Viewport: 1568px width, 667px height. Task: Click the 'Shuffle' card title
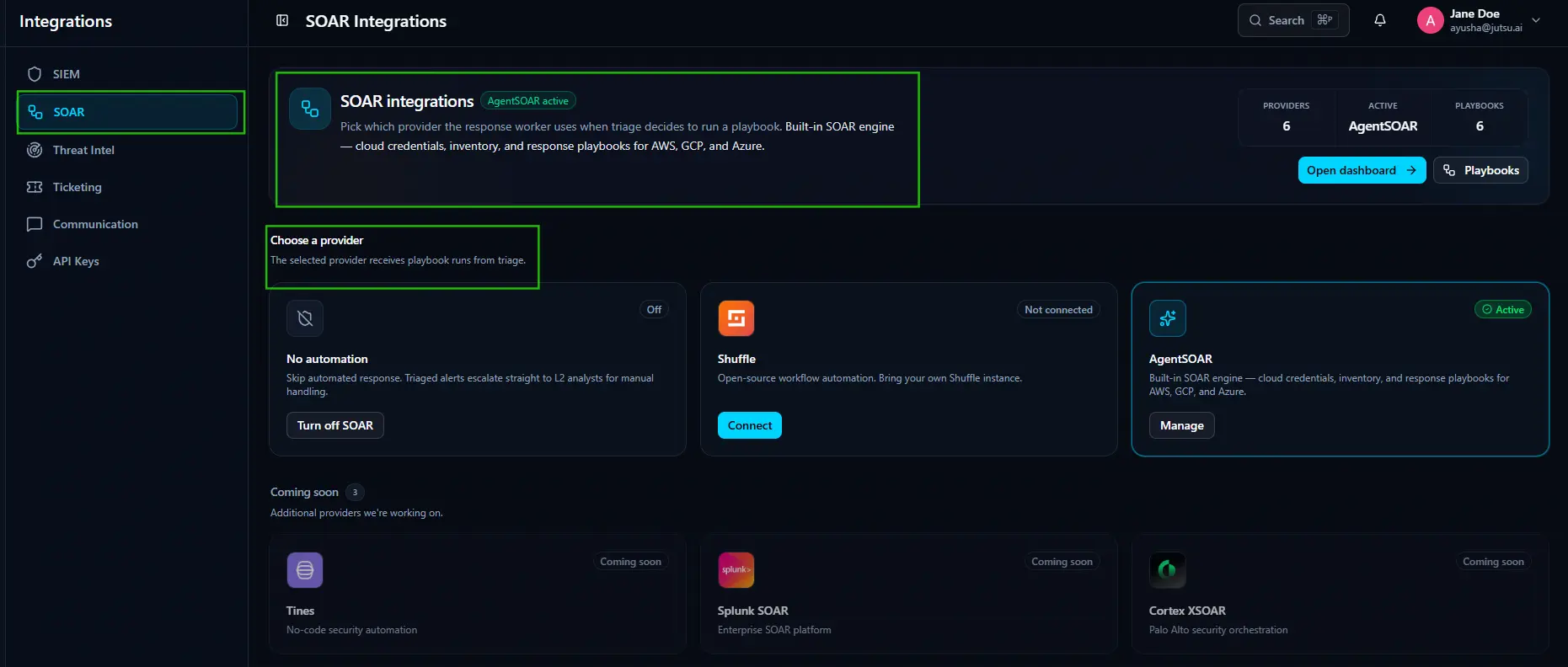[736, 359]
